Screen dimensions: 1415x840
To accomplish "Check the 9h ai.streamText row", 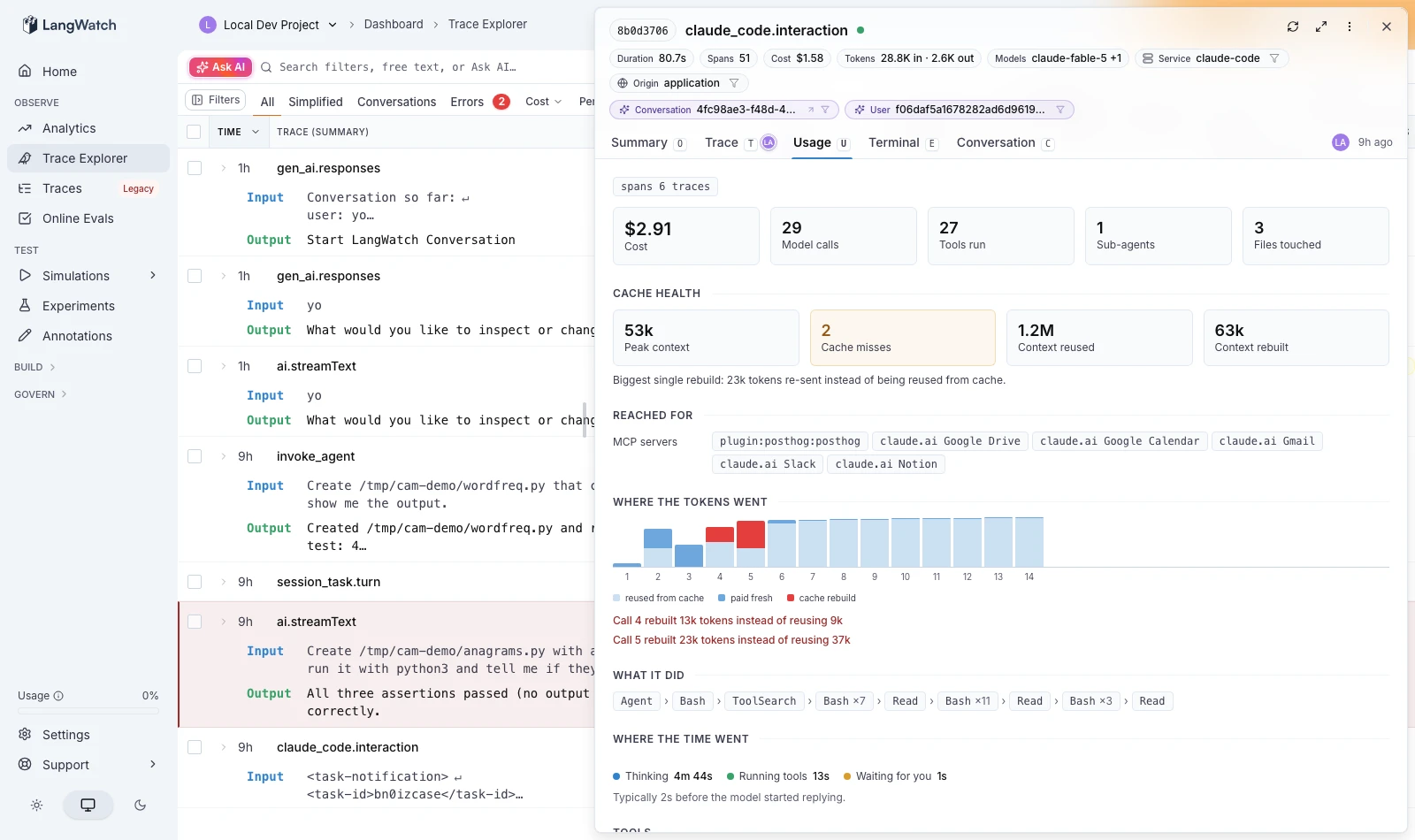I will point(195,622).
